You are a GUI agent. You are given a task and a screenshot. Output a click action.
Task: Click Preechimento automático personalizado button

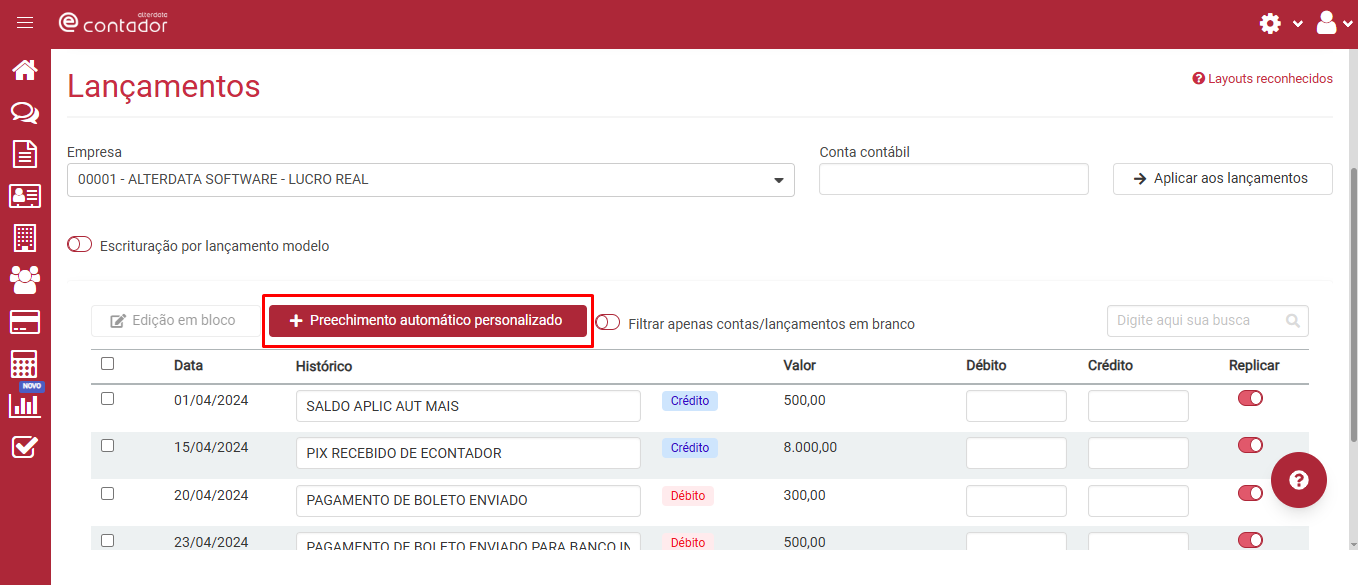[428, 321]
